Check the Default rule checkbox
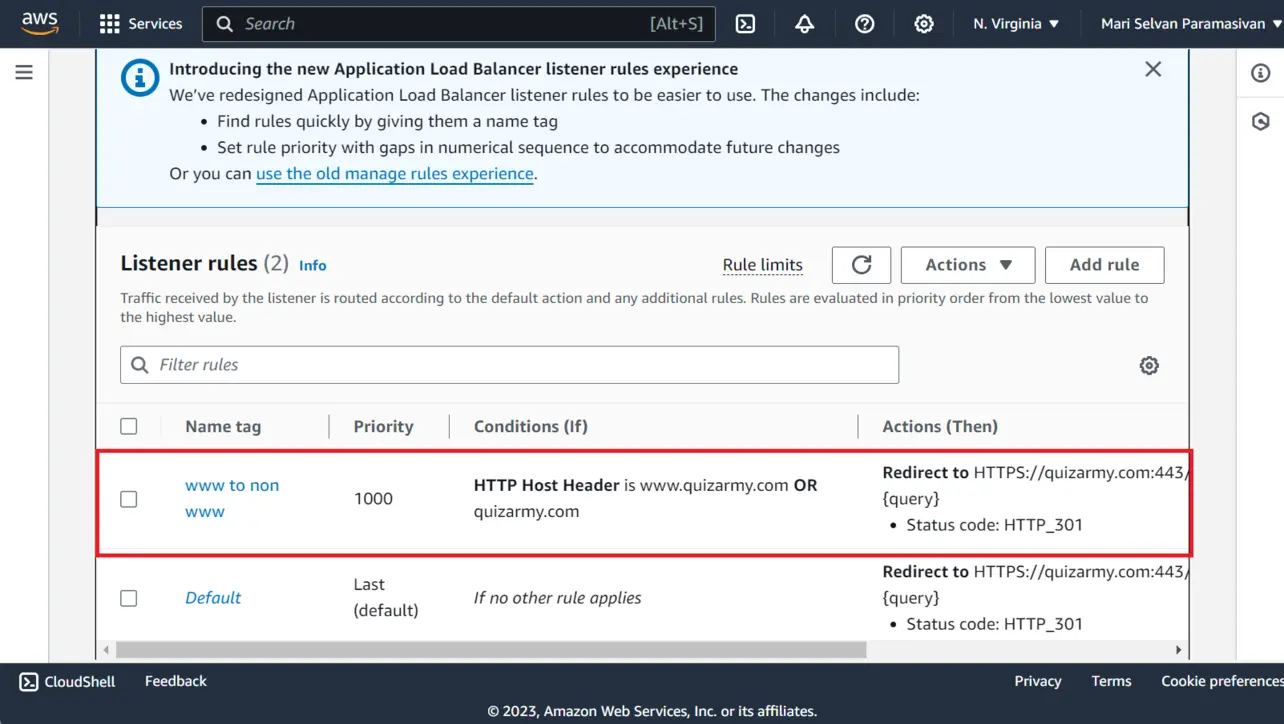The width and height of the screenshot is (1284, 724). (129, 598)
